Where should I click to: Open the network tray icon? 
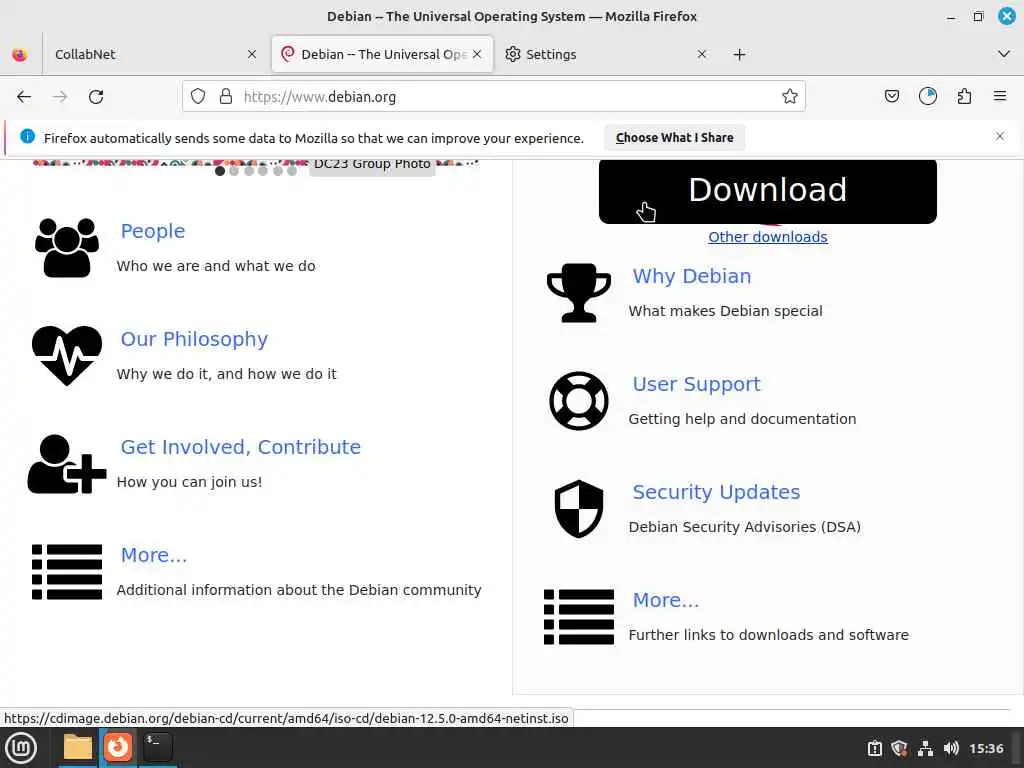click(x=925, y=748)
